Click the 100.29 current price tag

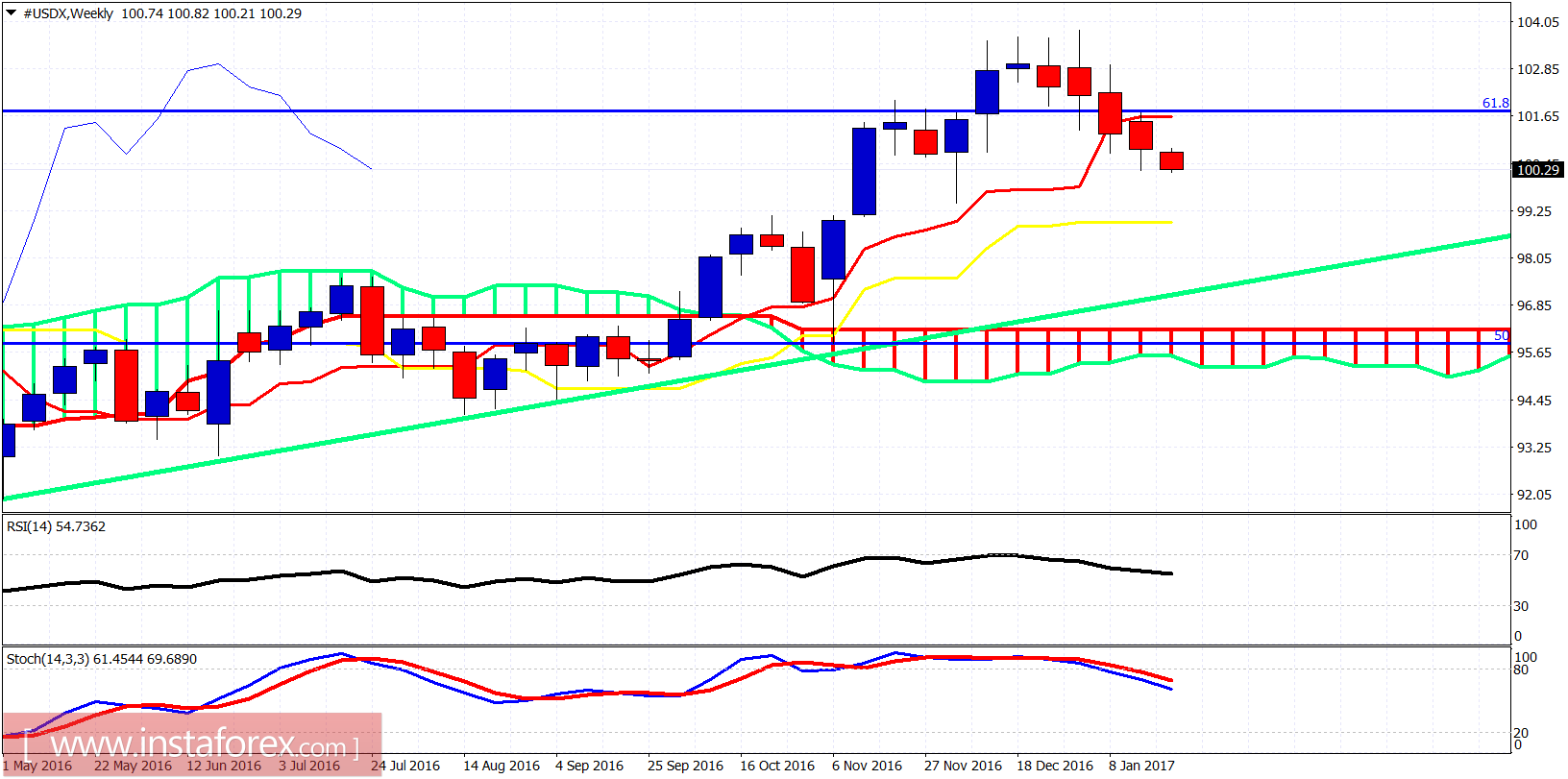1537,170
